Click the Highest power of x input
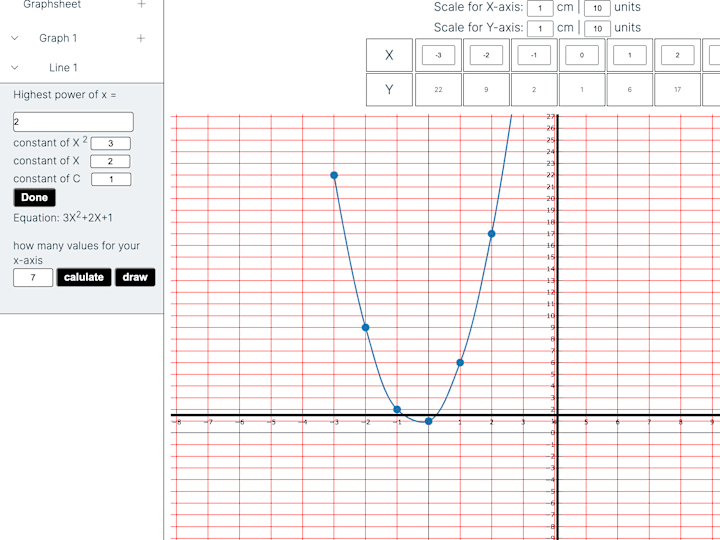Screen dimensions: 720x540 tap(73, 122)
